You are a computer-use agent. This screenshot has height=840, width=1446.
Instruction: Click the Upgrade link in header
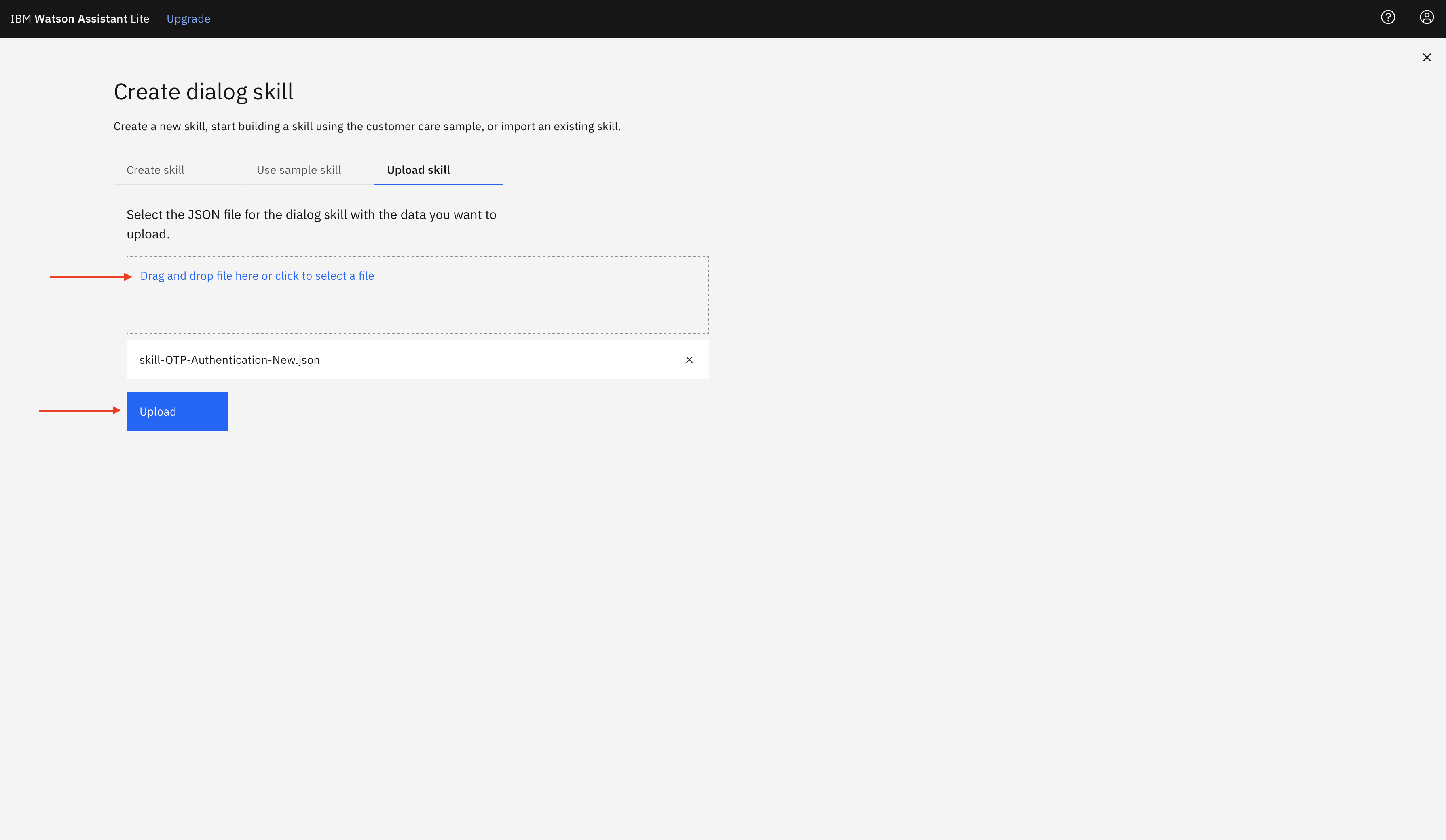(x=188, y=19)
